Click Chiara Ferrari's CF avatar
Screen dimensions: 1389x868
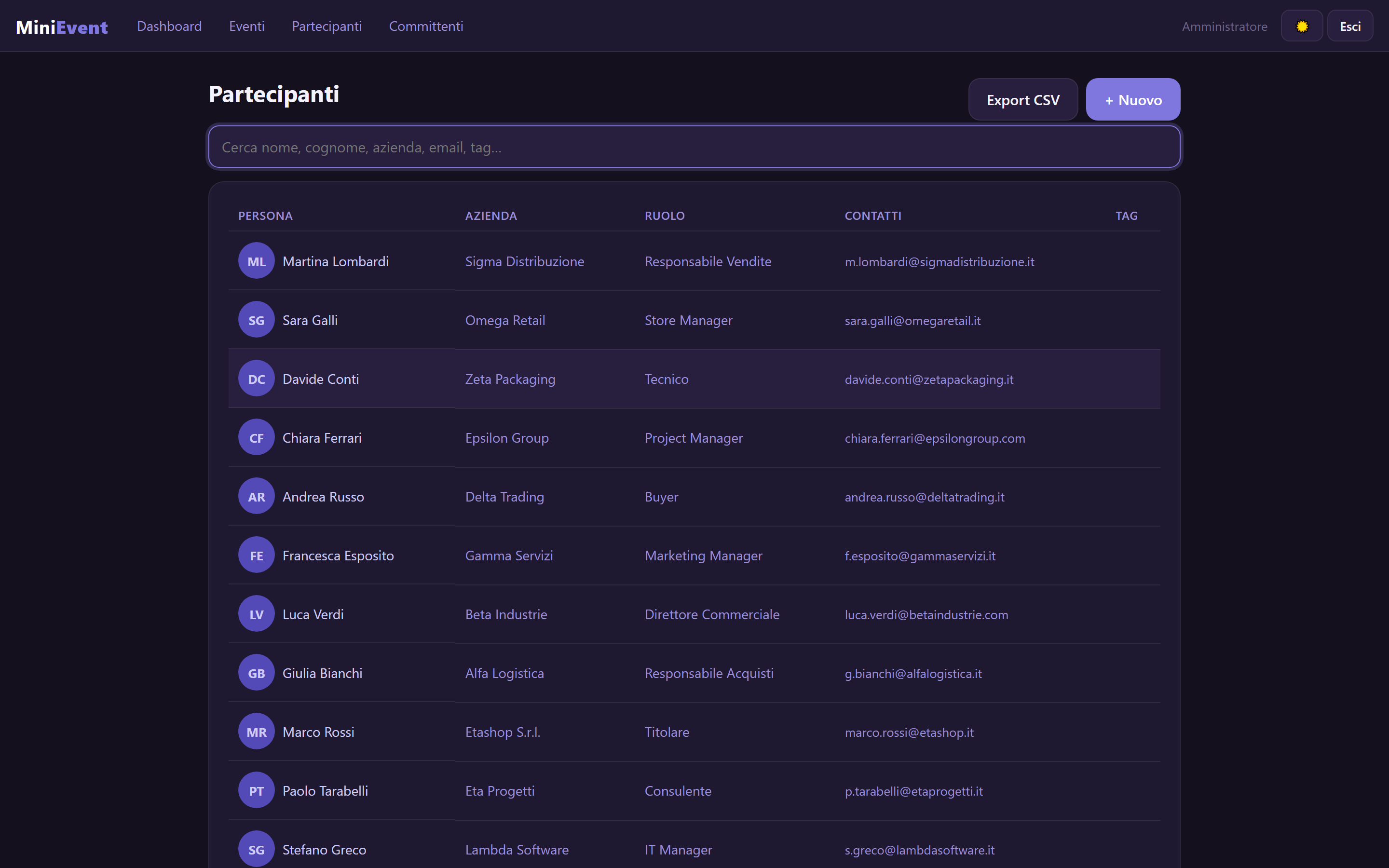point(256,438)
